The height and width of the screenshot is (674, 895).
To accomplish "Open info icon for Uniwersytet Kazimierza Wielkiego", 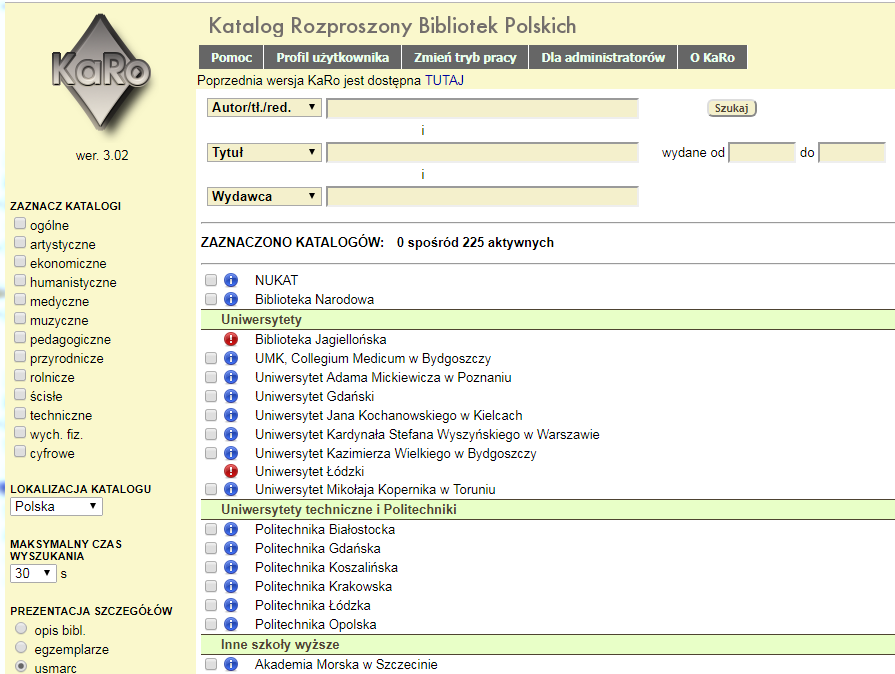I will click(231, 453).
